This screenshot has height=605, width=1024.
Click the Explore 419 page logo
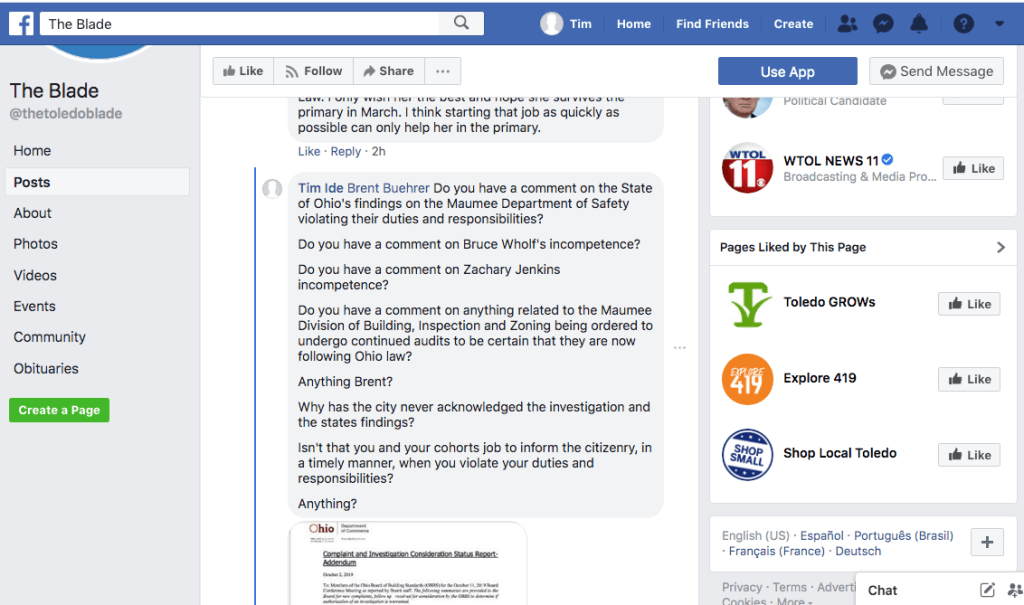(x=747, y=379)
